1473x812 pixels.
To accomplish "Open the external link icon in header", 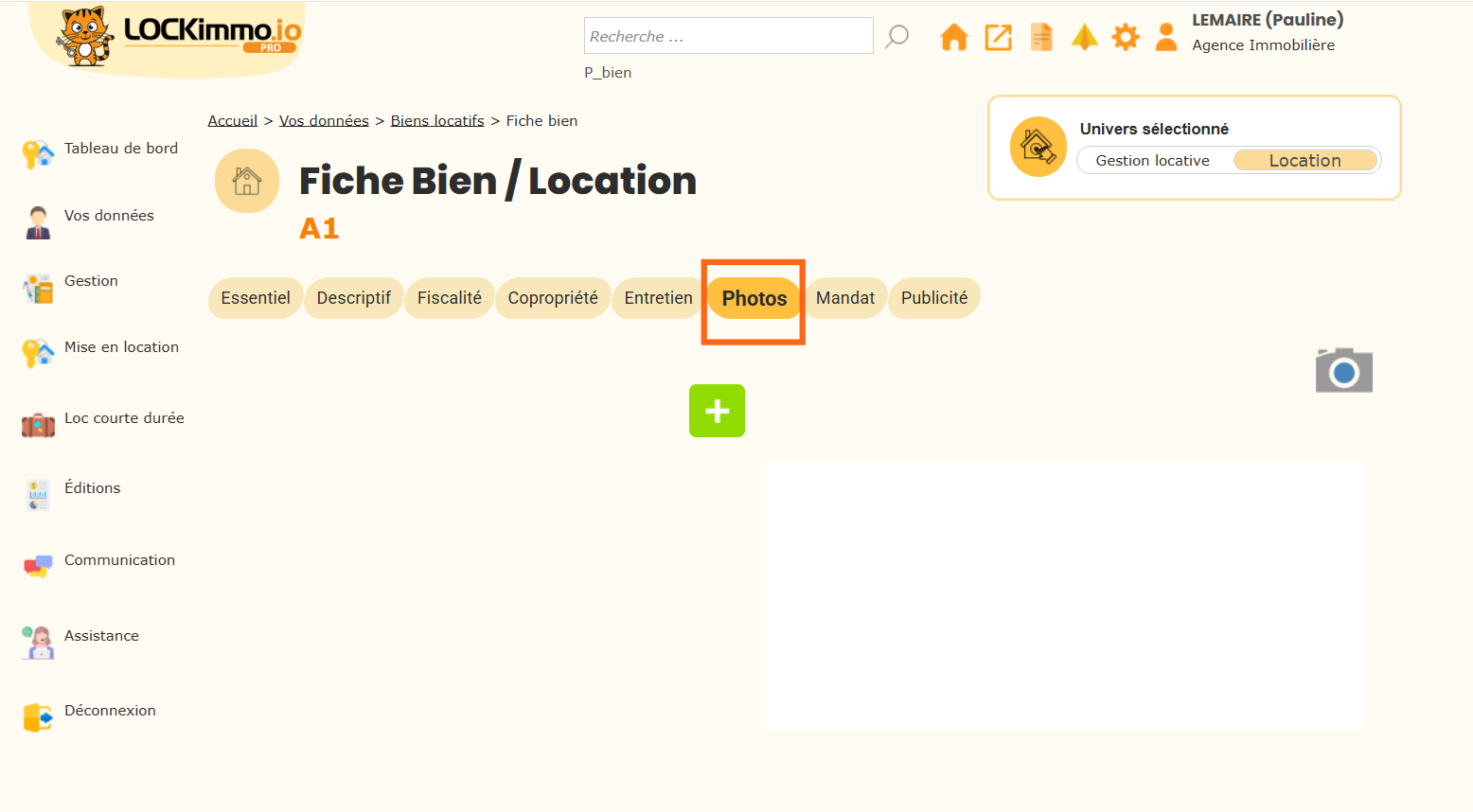I will (998, 38).
